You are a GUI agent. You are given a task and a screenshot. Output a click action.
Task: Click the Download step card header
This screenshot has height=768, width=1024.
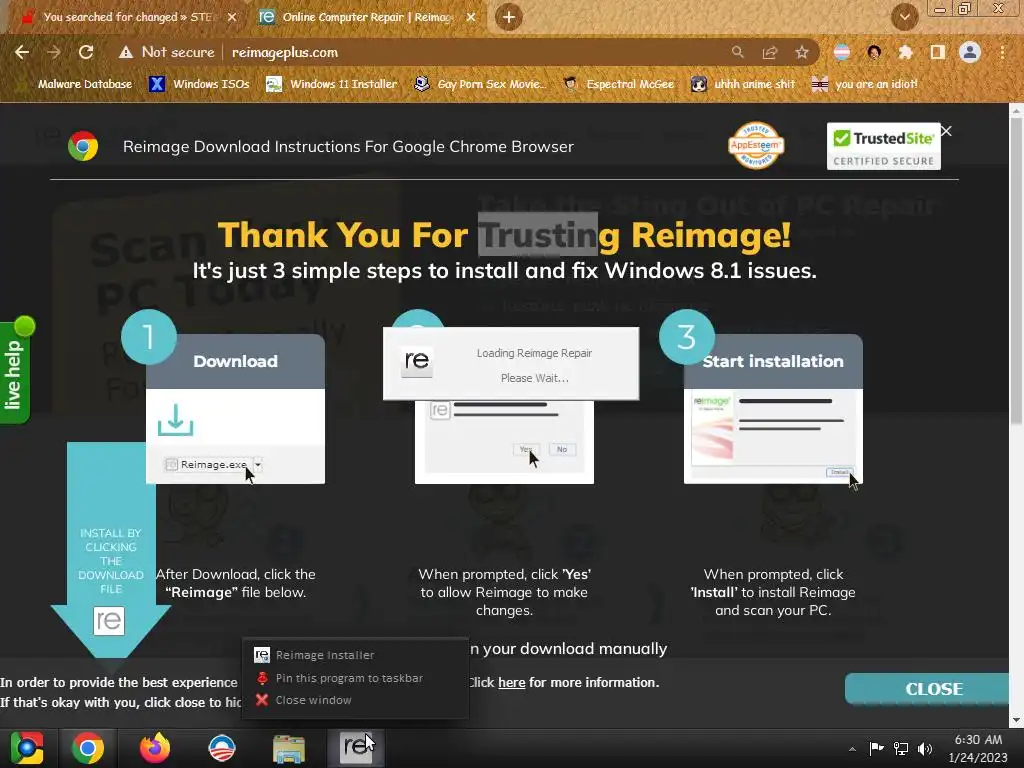click(235, 361)
